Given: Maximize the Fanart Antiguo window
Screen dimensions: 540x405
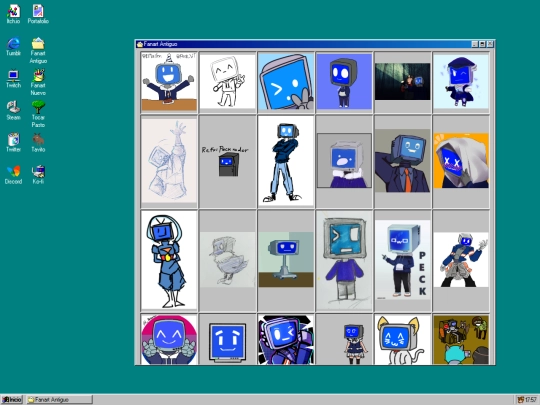Looking at the screenshot, I should click(x=482, y=44).
